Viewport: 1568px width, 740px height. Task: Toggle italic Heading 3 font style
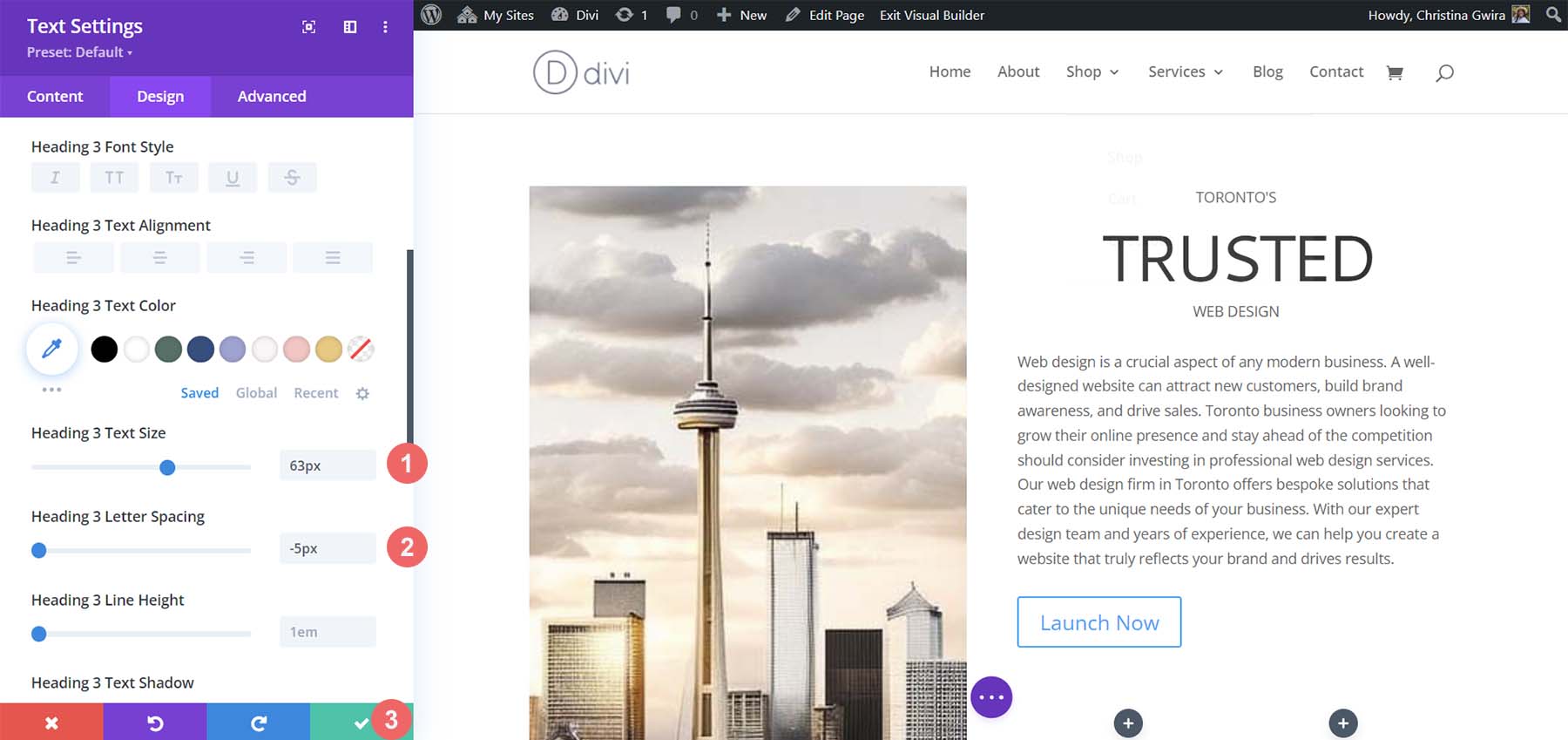[55, 178]
